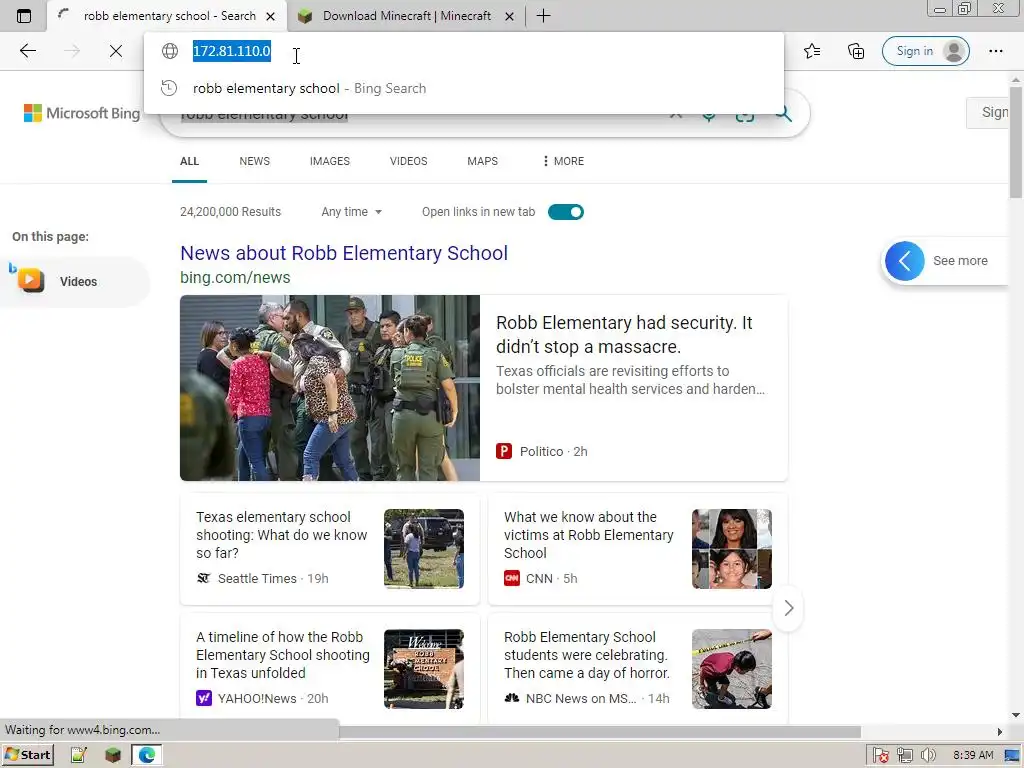Click the CNN victims photo thumbnail
The height and width of the screenshot is (768, 1024).
click(731, 549)
